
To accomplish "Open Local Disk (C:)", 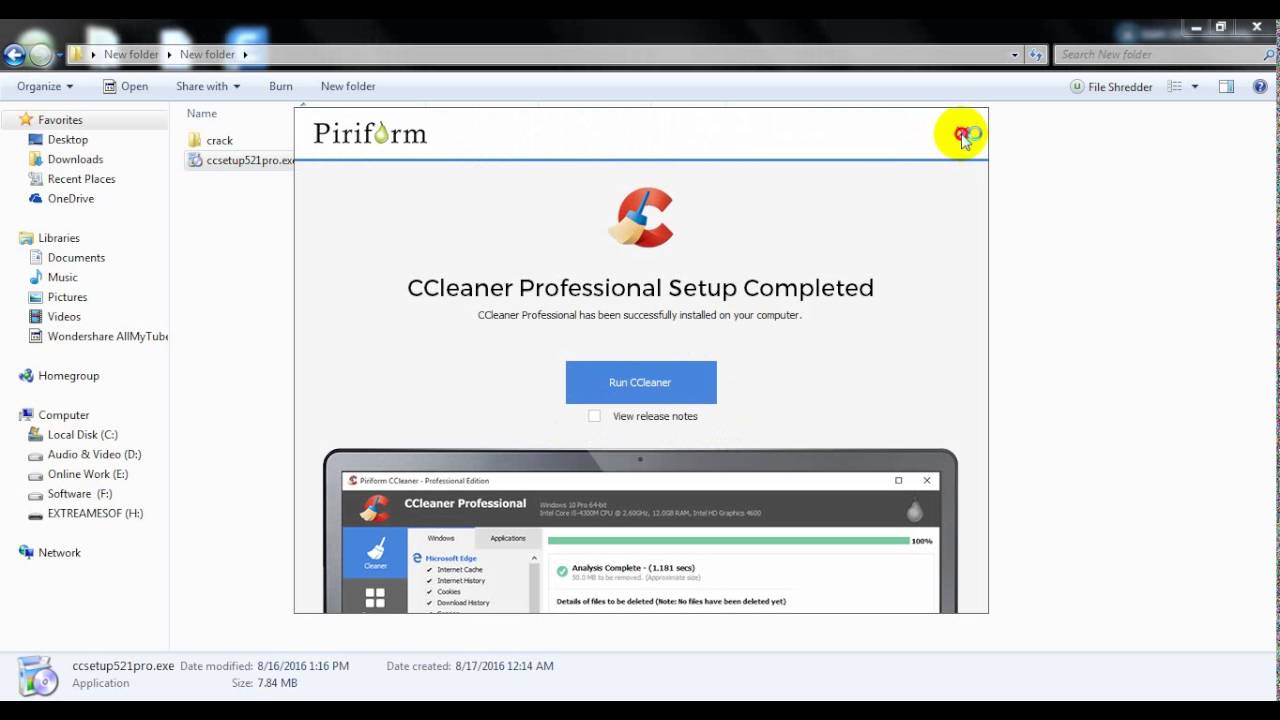I will click(82, 435).
